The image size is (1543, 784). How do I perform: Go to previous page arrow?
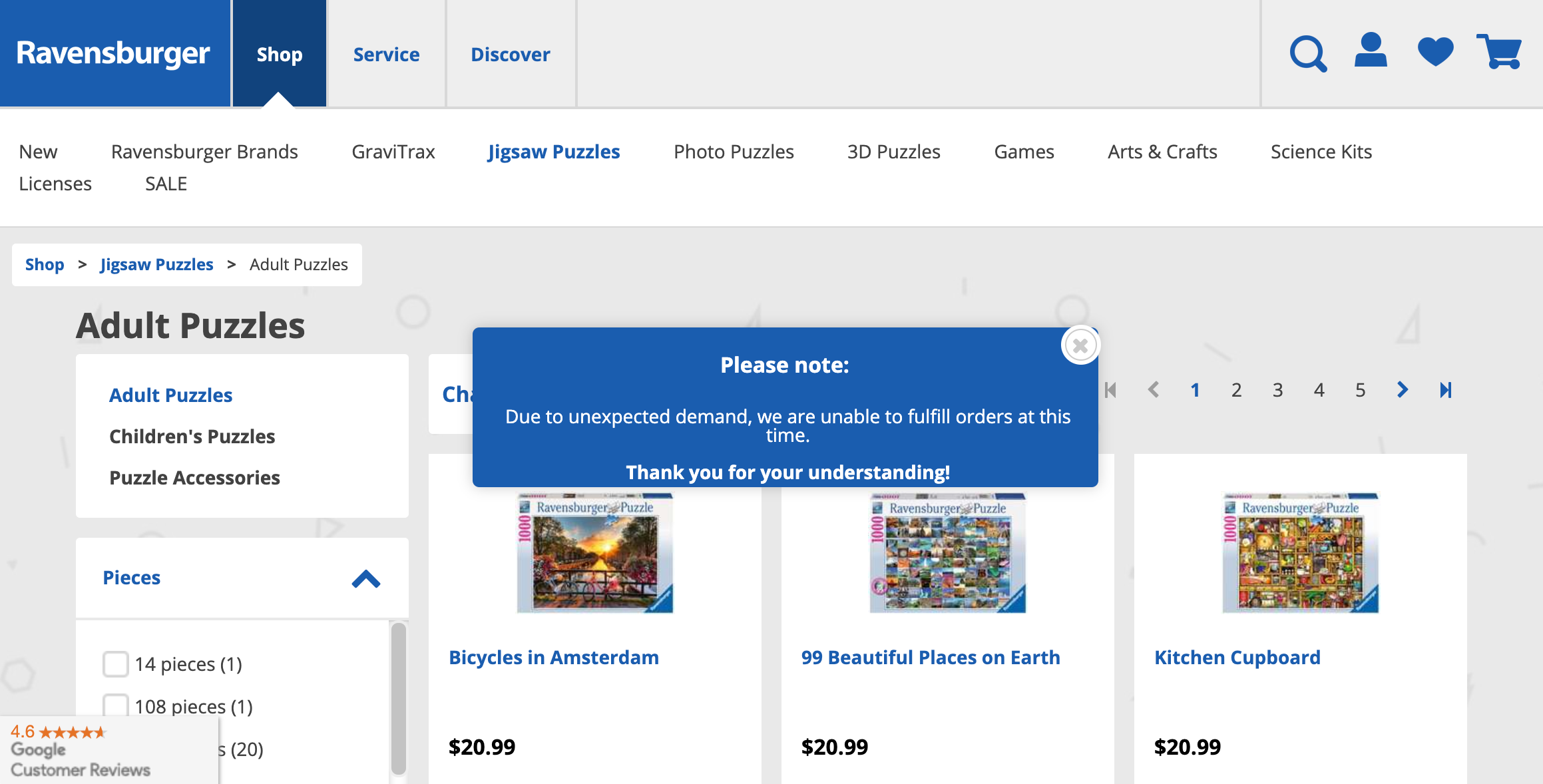[x=1154, y=389]
